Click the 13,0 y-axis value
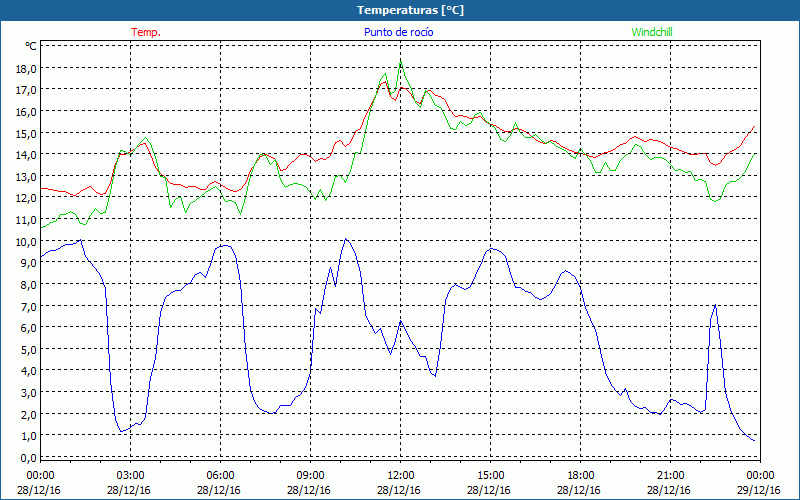This screenshot has height=500, width=800. (28, 177)
